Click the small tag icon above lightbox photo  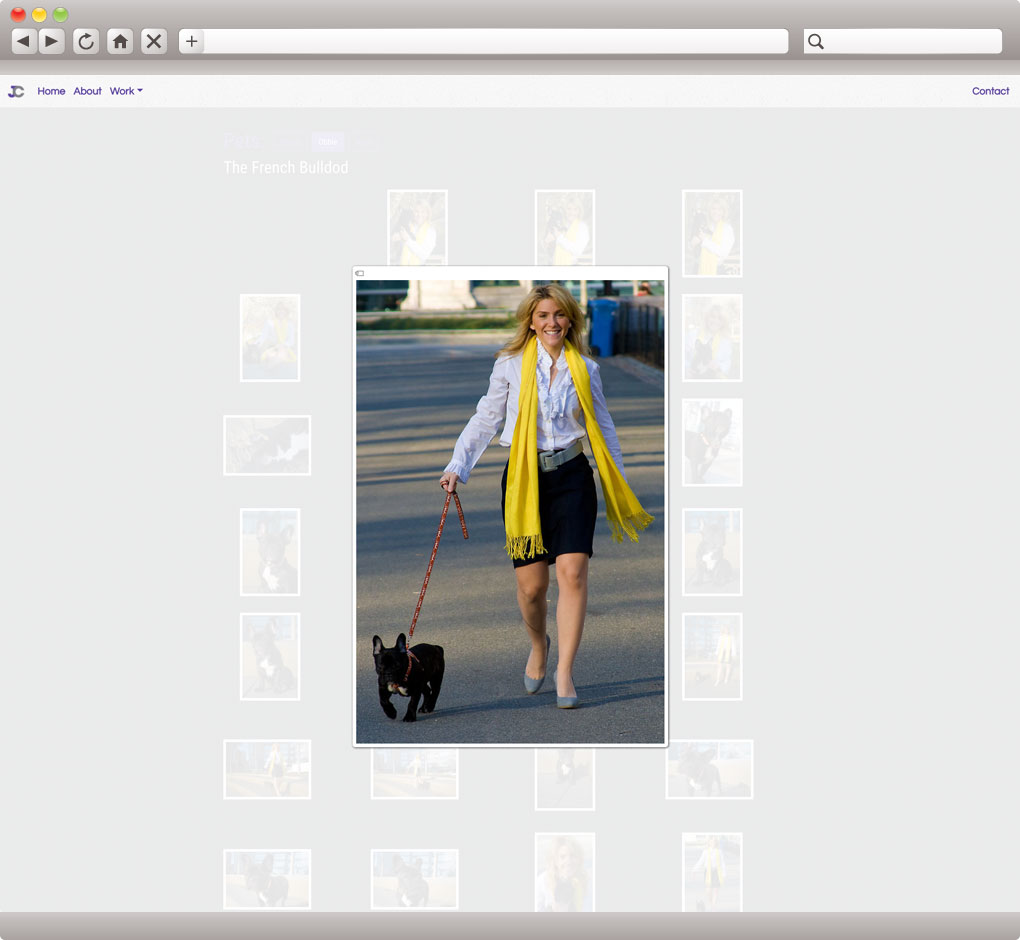(360, 273)
